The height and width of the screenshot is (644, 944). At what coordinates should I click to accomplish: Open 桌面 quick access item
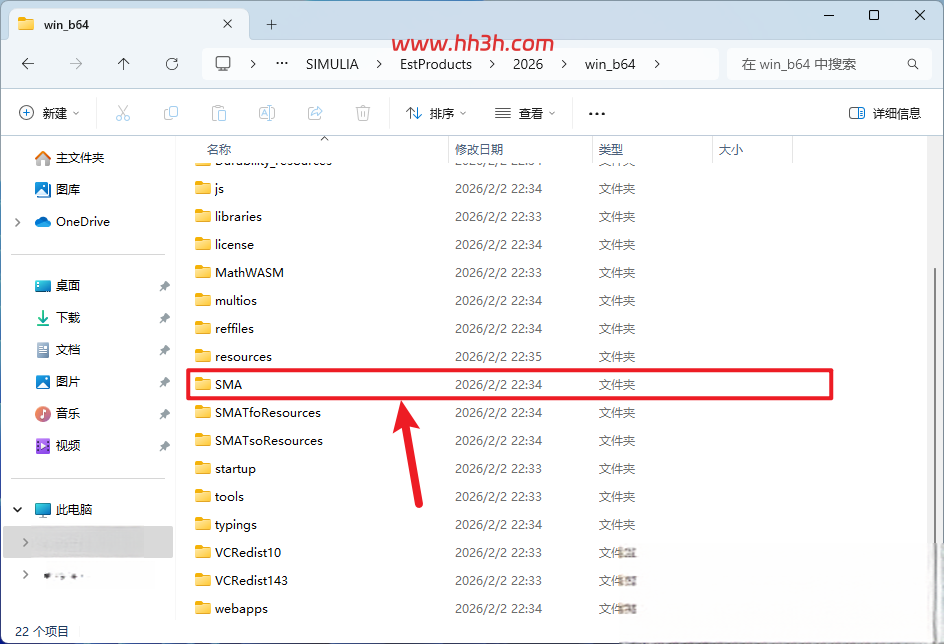point(58,285)
